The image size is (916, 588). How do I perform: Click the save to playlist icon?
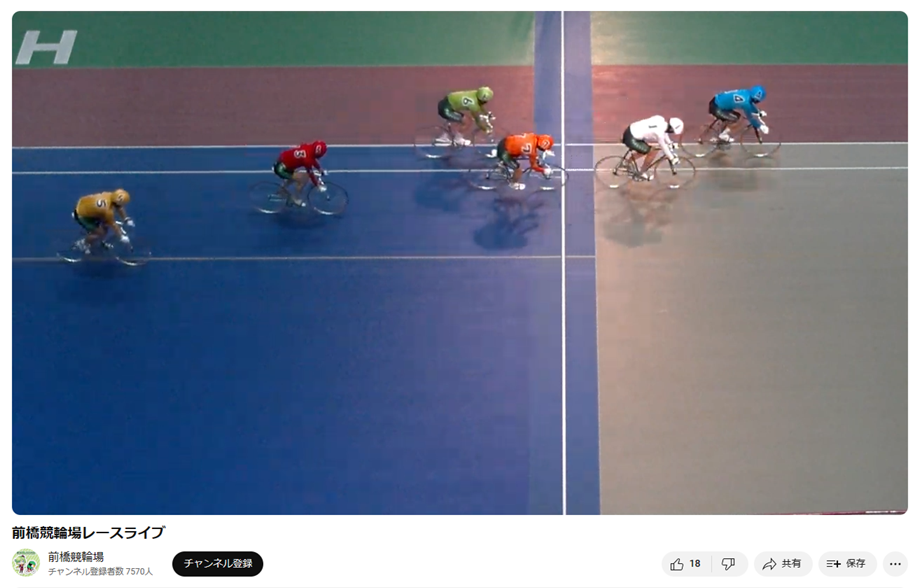(834, 564)
